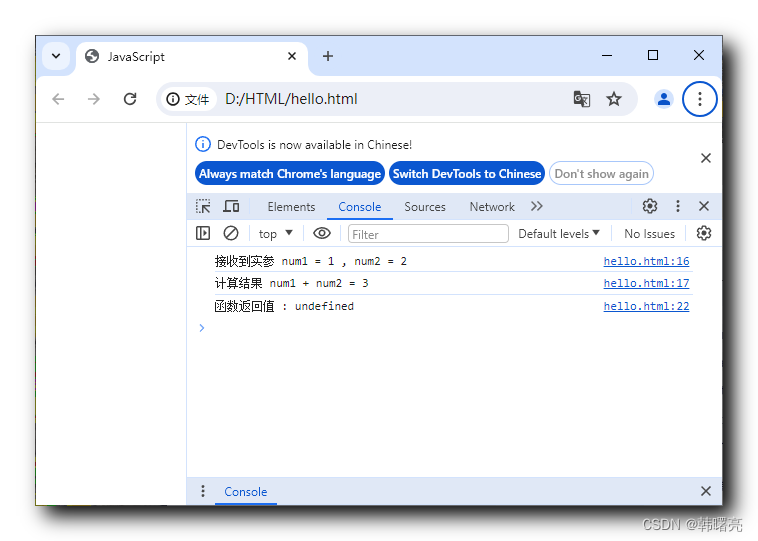Open console settings gear
The height and width of the screenshot is (541, 758).
[x=704, y=234]
